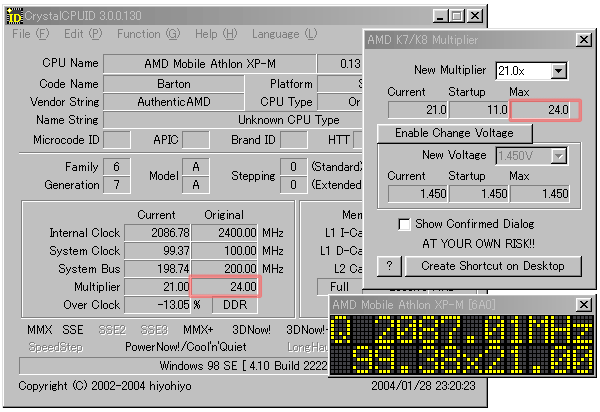Image resolution: width=600 pixels, height=412 pixels.
Task: Click Create Shortcut on Desktop button
Action: tap(493, 265)
